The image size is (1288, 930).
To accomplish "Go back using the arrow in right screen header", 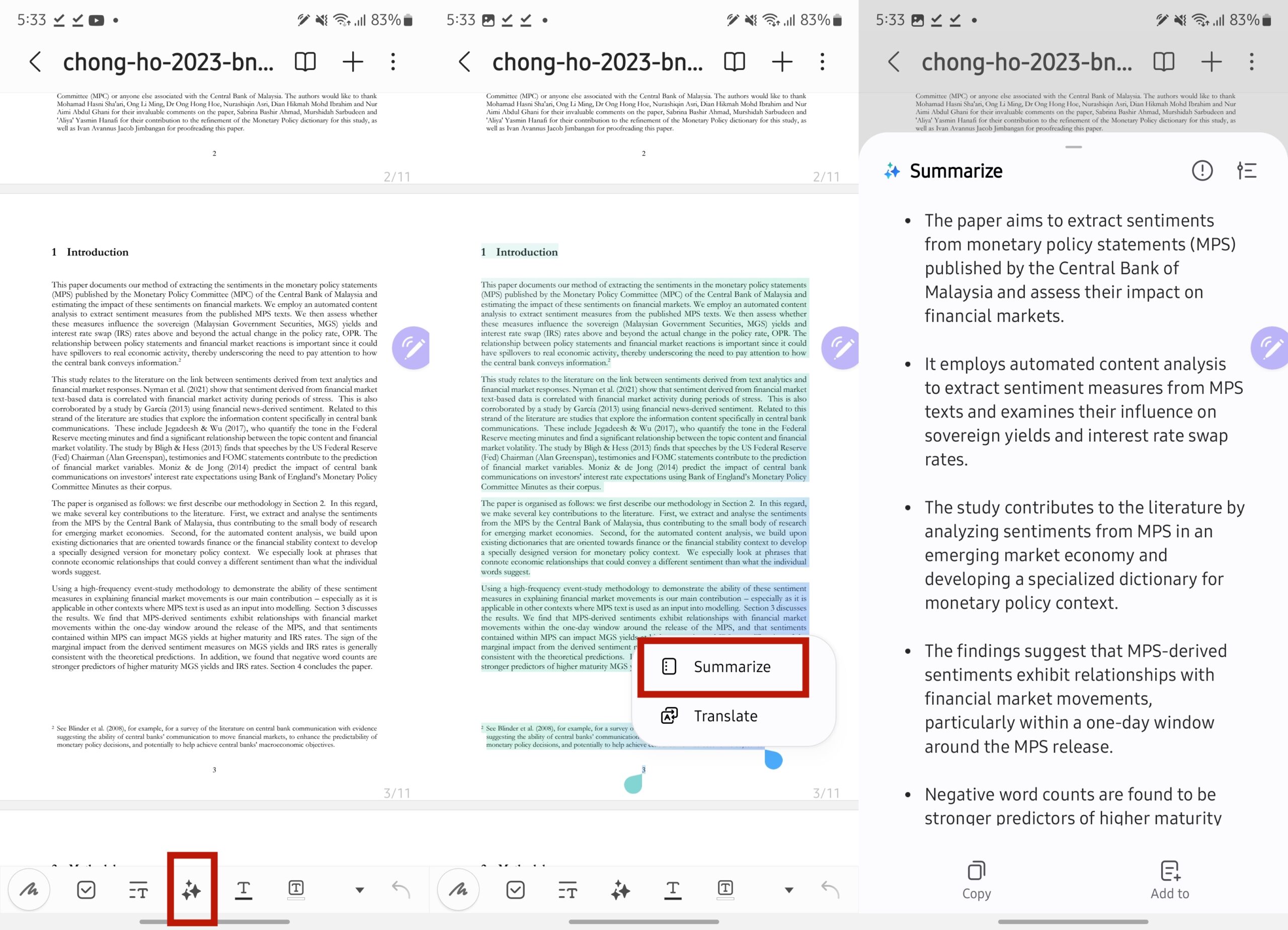I will [894, 61].
